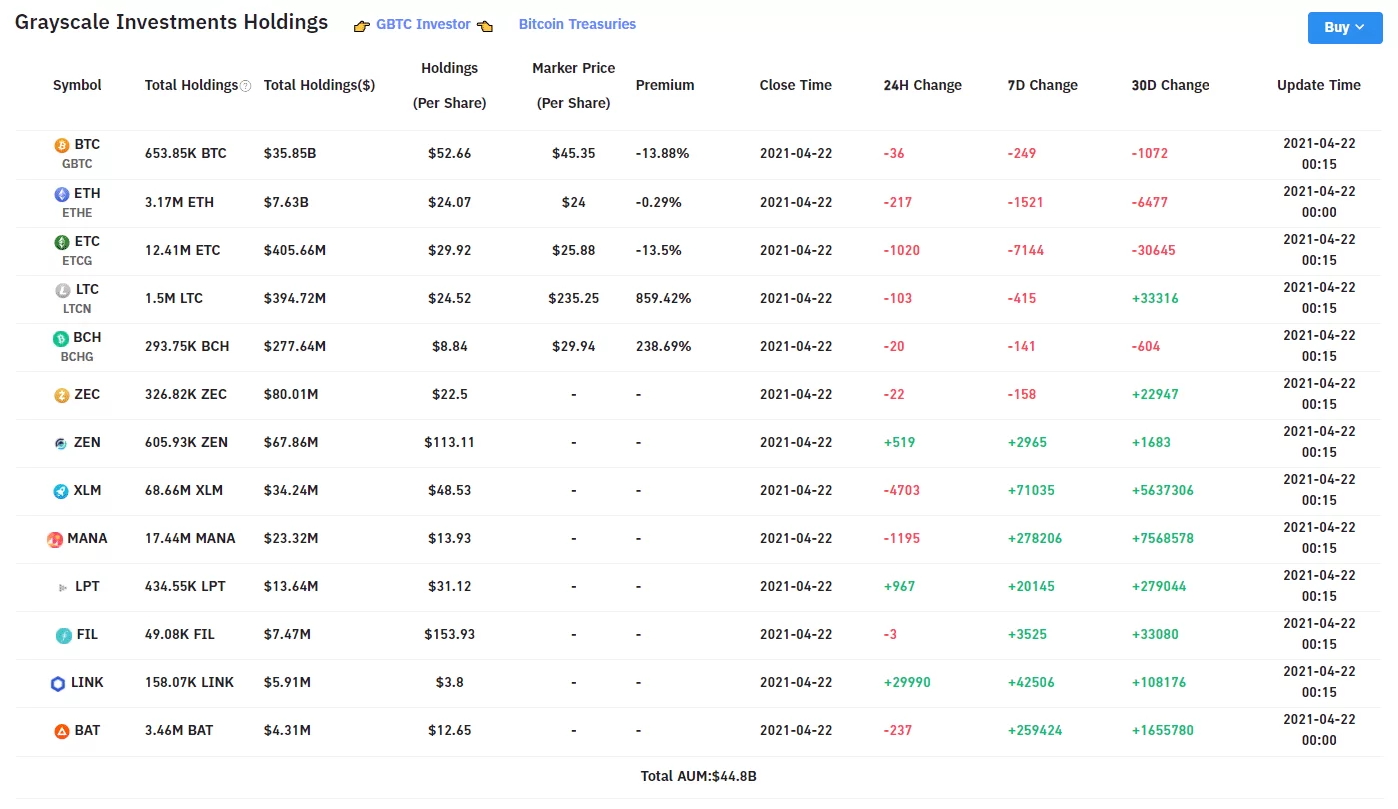Click the Horizen ZEN coin icon
This screenshot has width=1398, height=809.
(62, 443)
